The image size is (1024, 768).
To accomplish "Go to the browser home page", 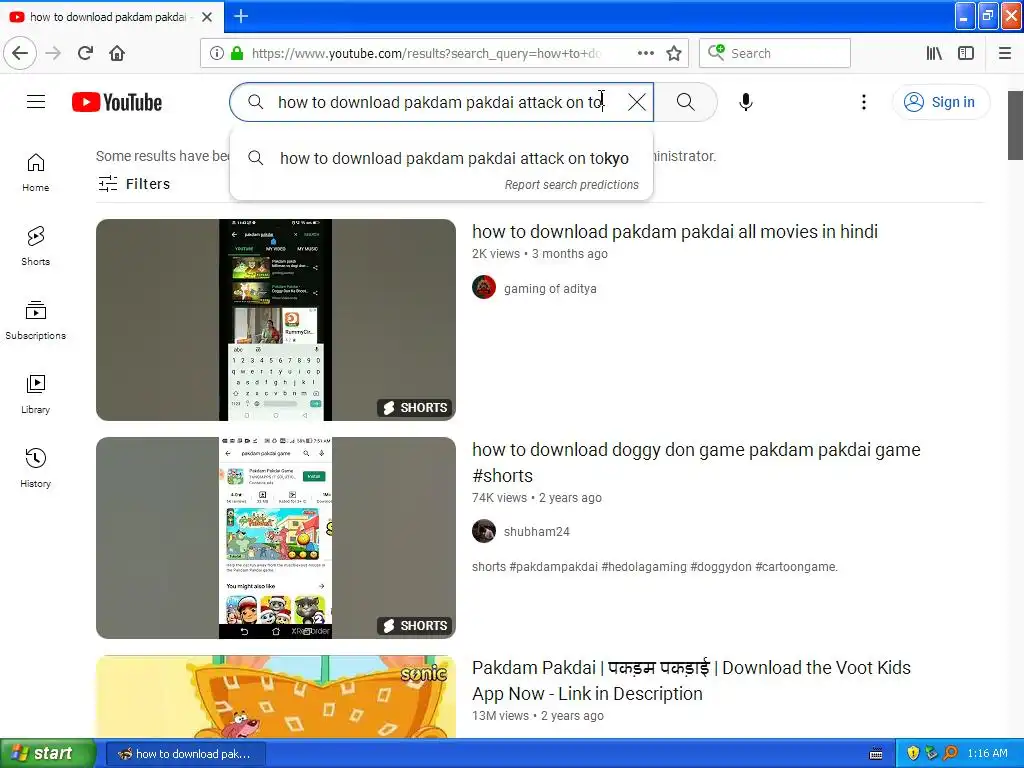I will click(x=117, y=53).
